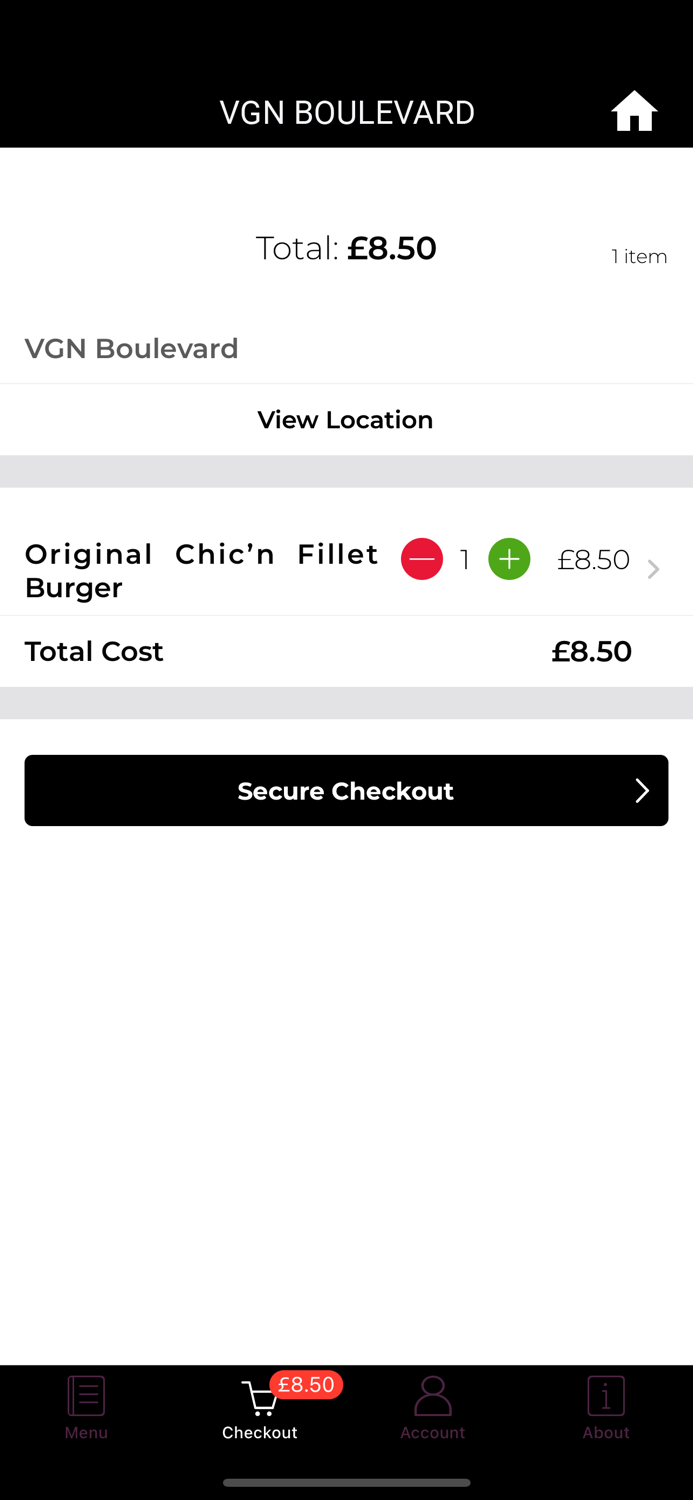Go to the About tab
Image resolution: width=693 pixels, height=1500 pixels.
(606, 1407)
